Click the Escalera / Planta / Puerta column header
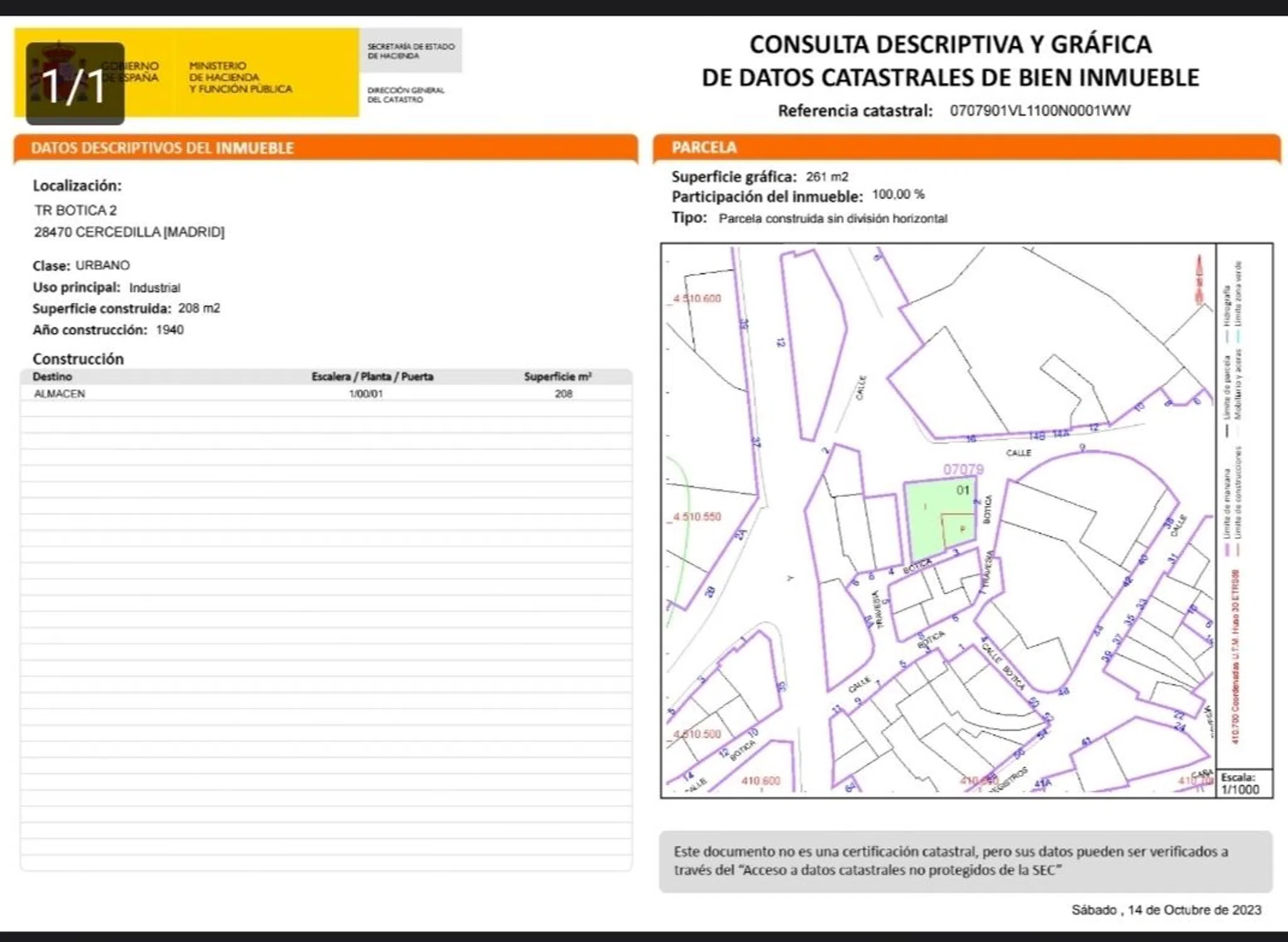Viewport: 1288px width, 942px height. click(x=372, y=376)
